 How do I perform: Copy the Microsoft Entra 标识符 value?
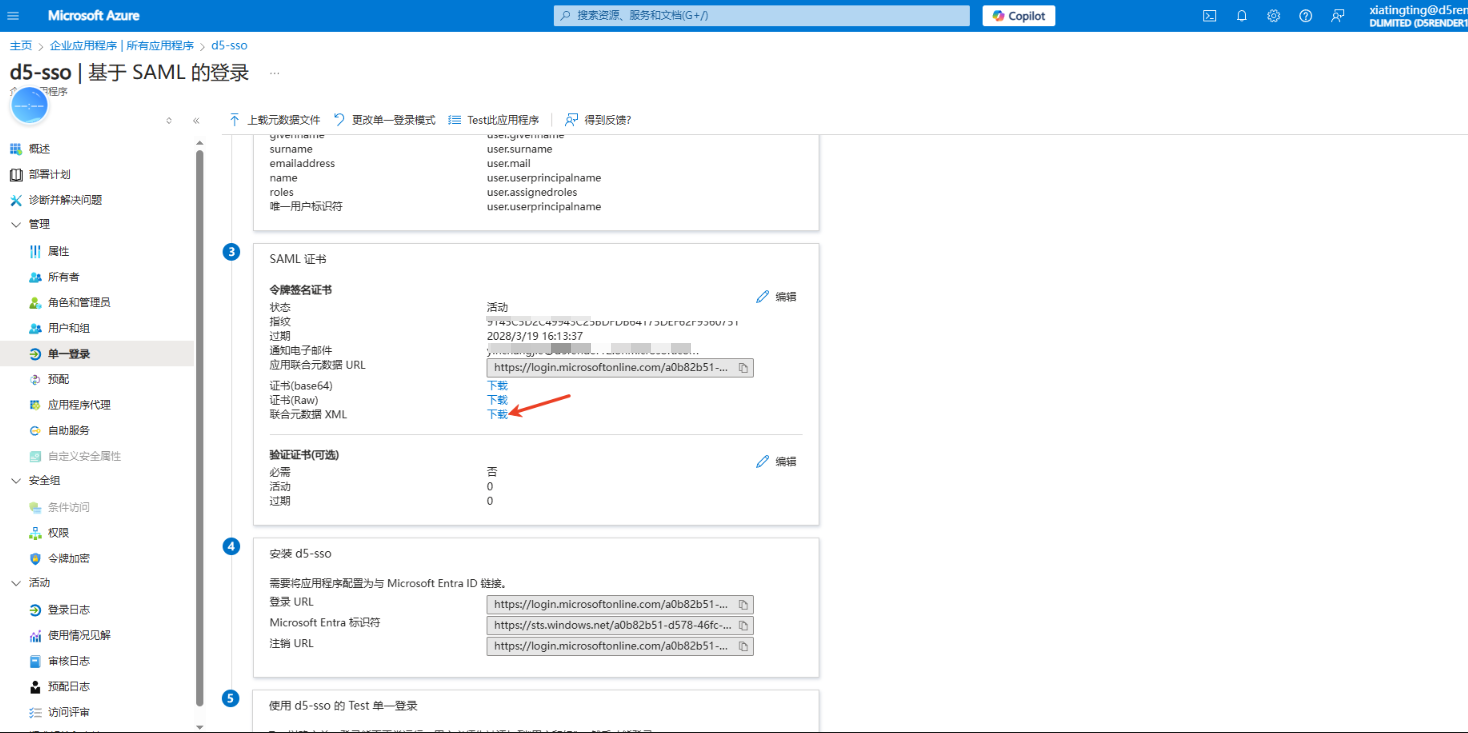point(743,626)
